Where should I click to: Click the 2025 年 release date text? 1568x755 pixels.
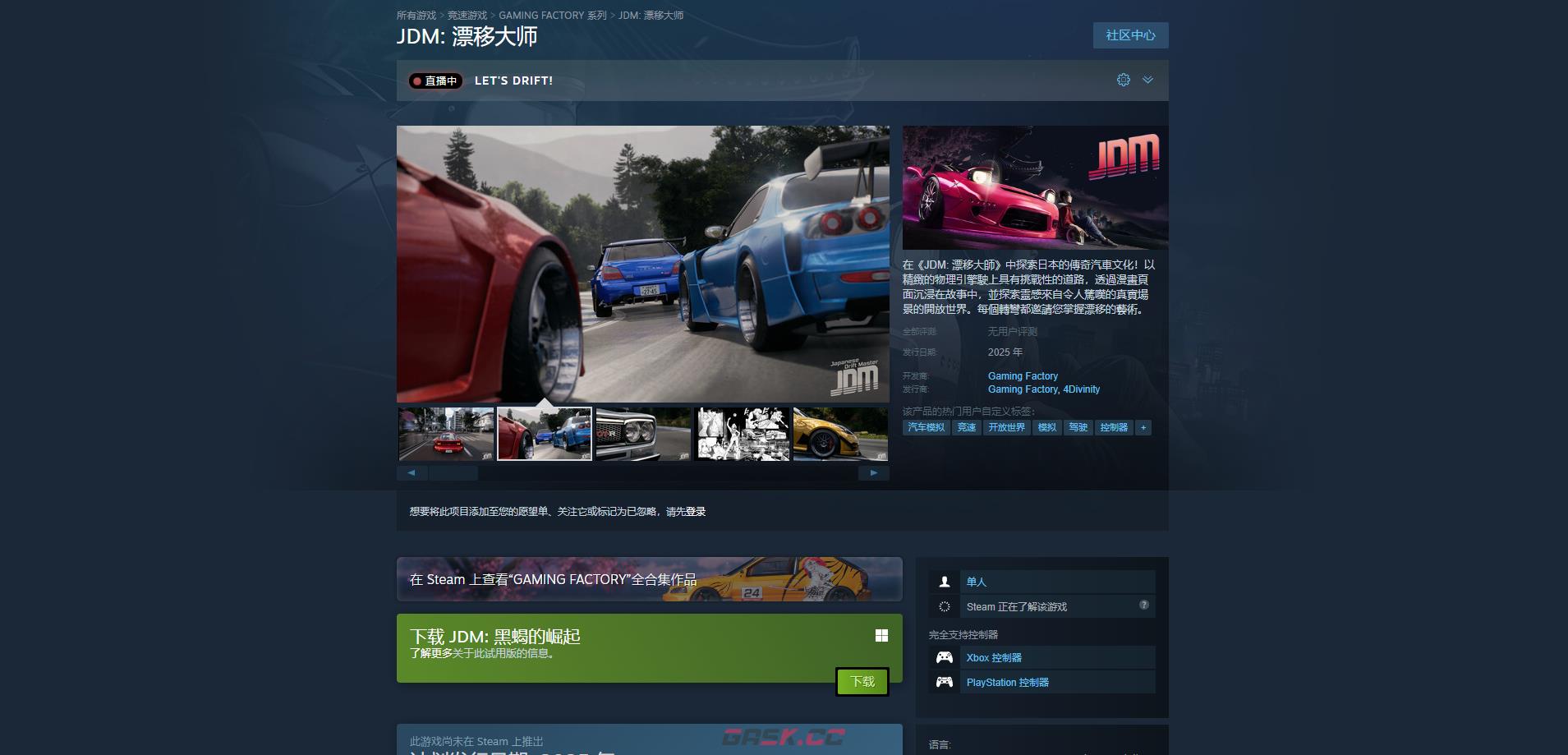[1005, 352]
